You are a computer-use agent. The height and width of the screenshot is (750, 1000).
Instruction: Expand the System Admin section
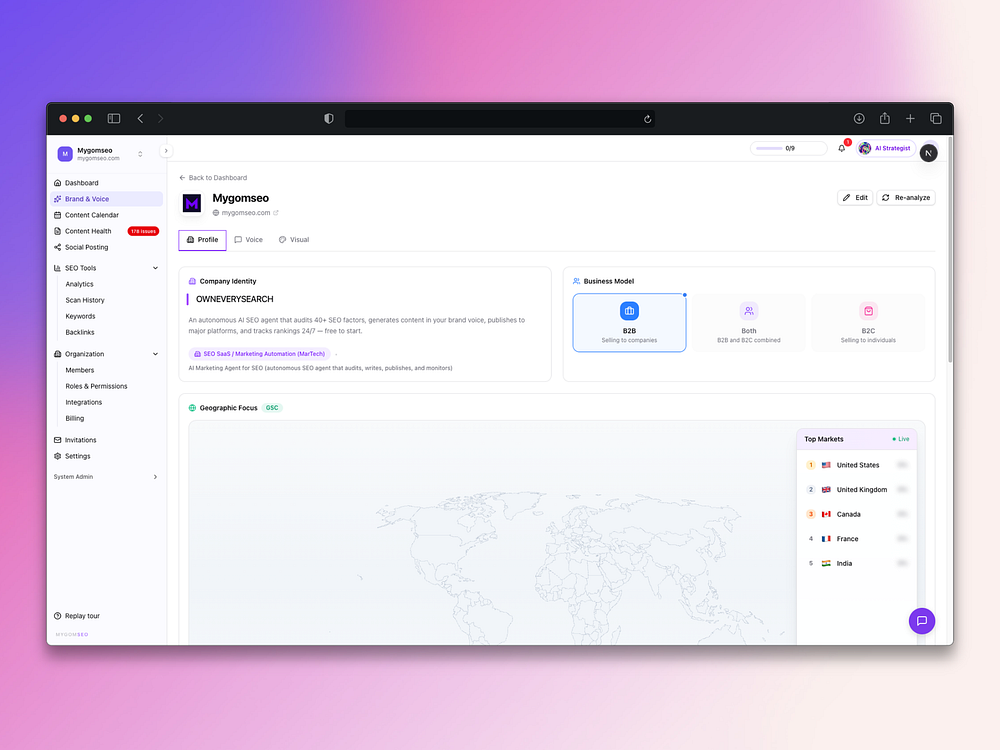106,477
